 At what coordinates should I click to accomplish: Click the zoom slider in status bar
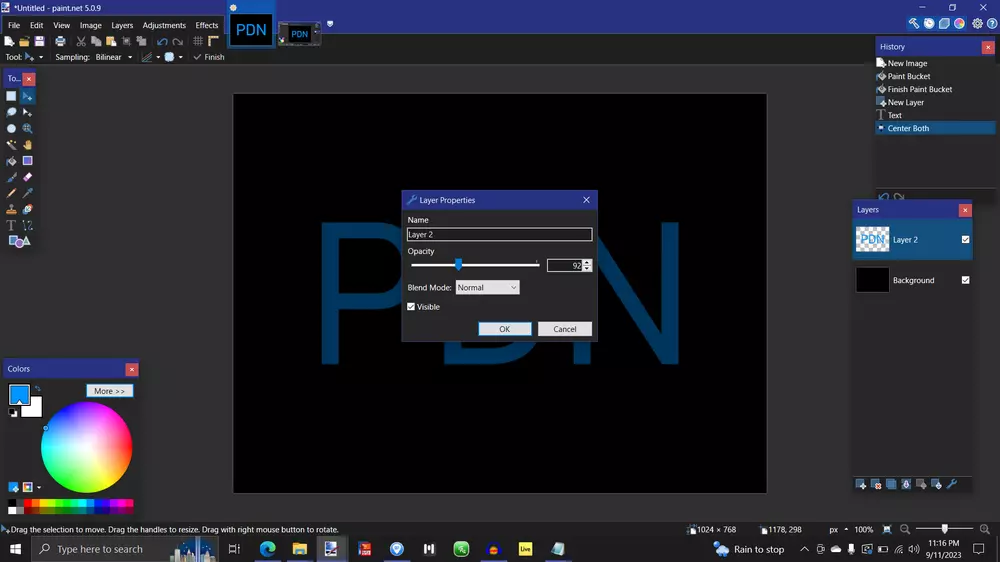click(x=945, y=529)
